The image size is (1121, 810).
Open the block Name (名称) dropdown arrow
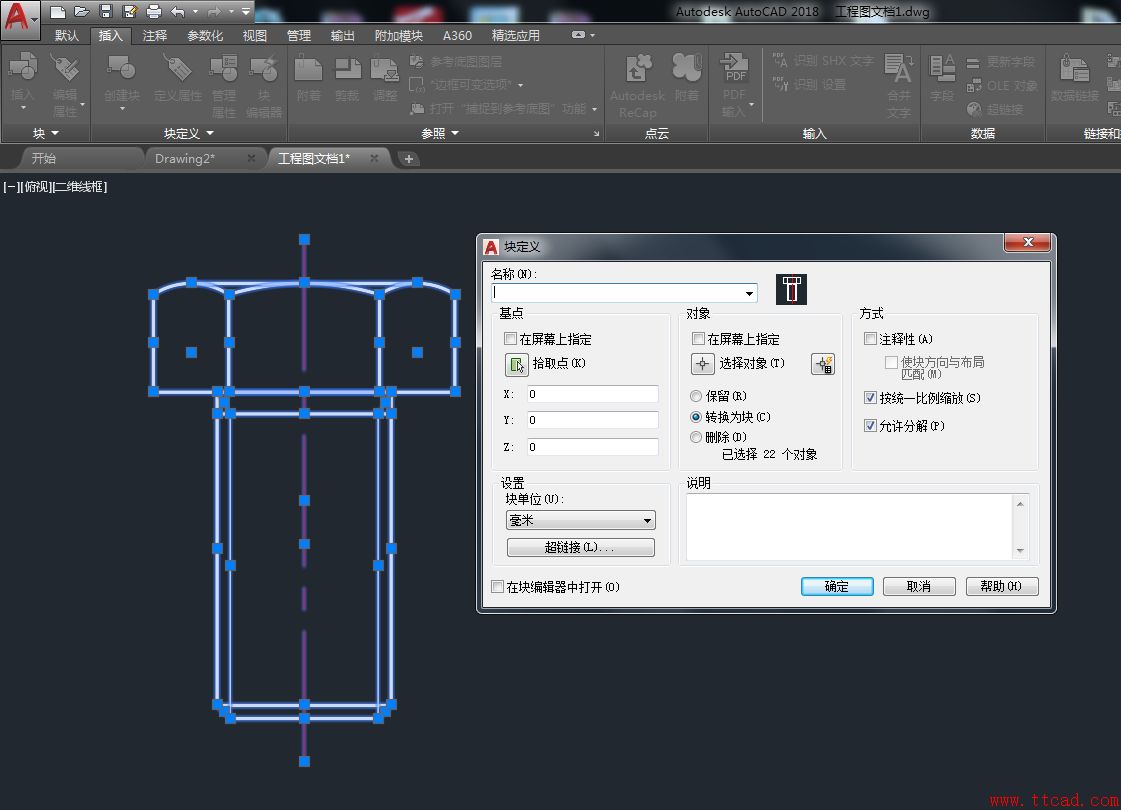click(x=749, y=293)
